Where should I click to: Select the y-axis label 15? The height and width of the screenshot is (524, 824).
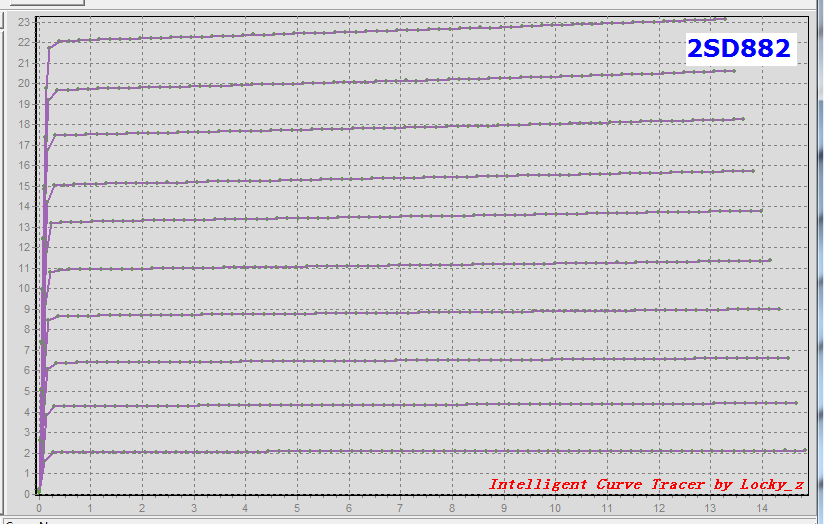[x=24, y=186]
